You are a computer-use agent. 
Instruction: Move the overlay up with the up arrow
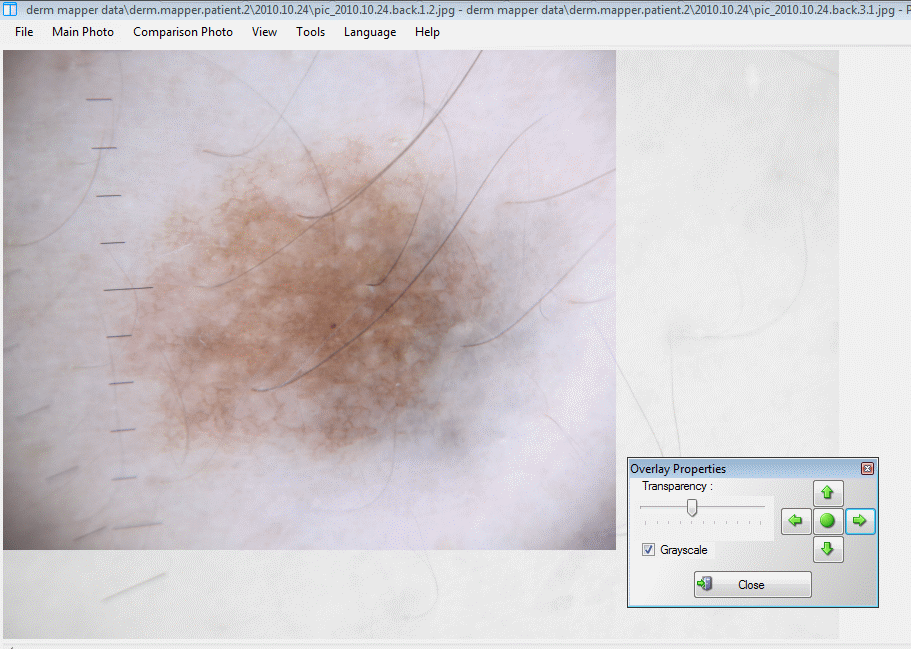(827, 493)
